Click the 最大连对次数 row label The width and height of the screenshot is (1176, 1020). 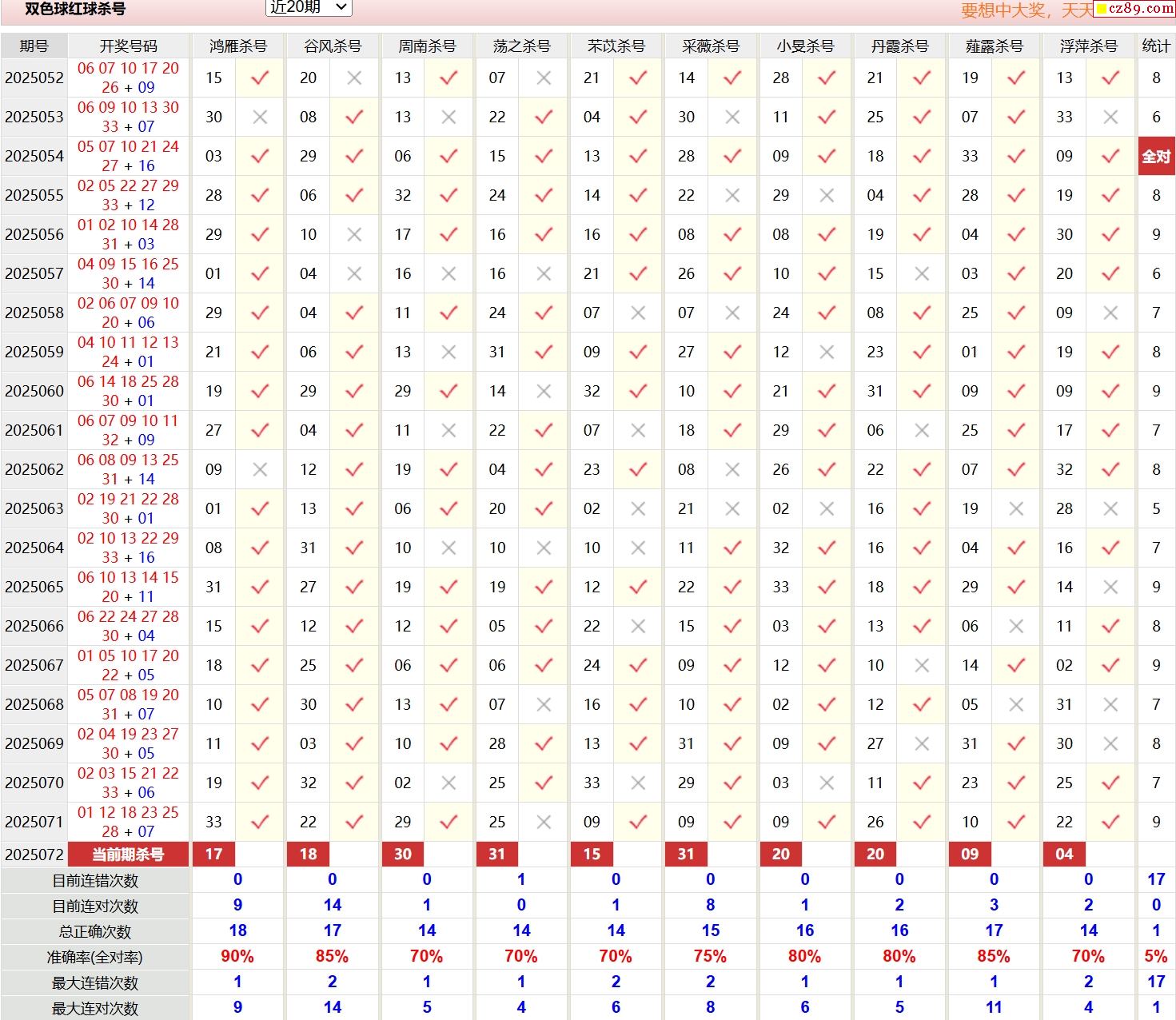click(95, 1008)
